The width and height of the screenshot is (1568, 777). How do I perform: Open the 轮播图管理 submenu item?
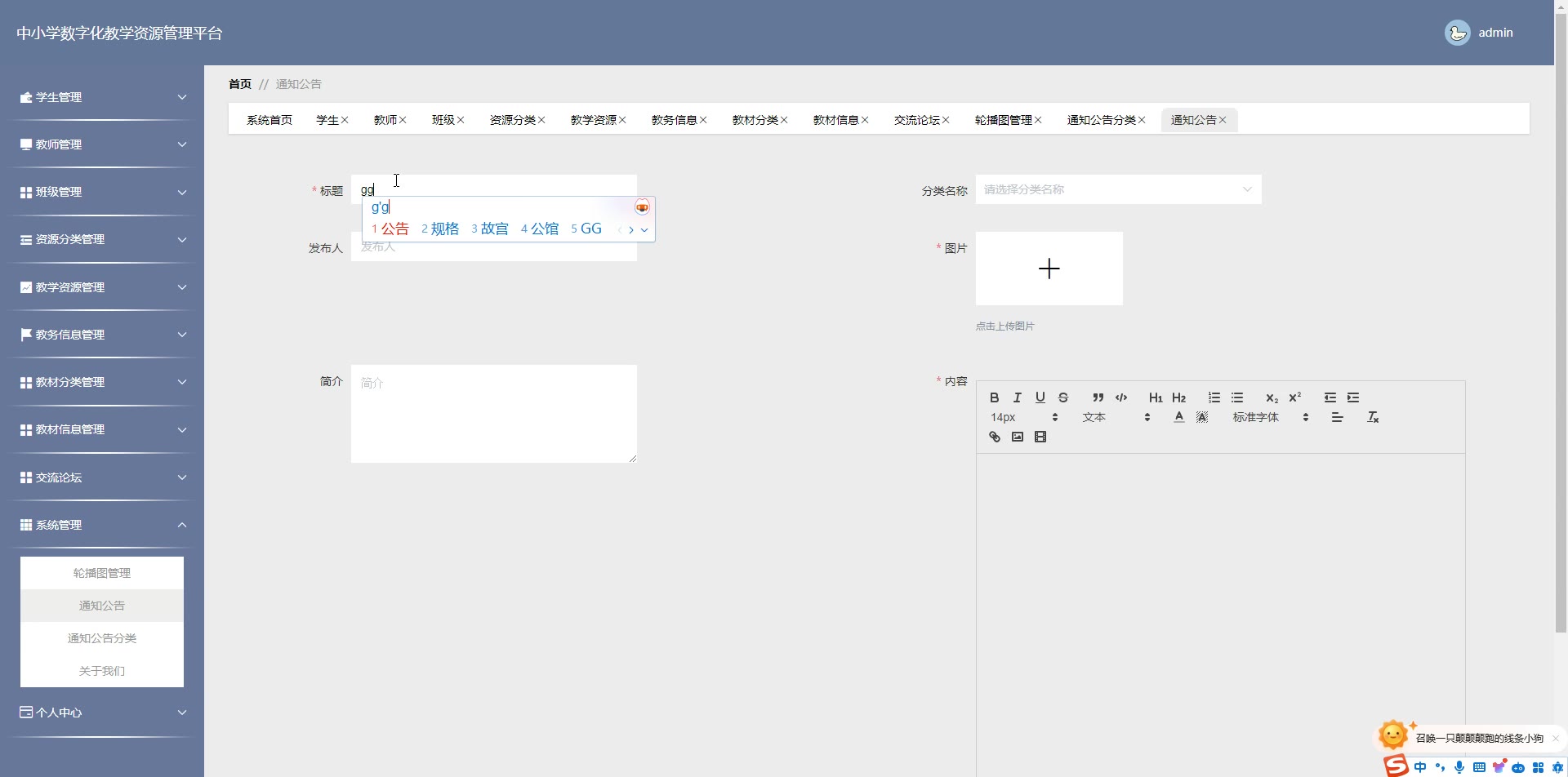[102, 573]
